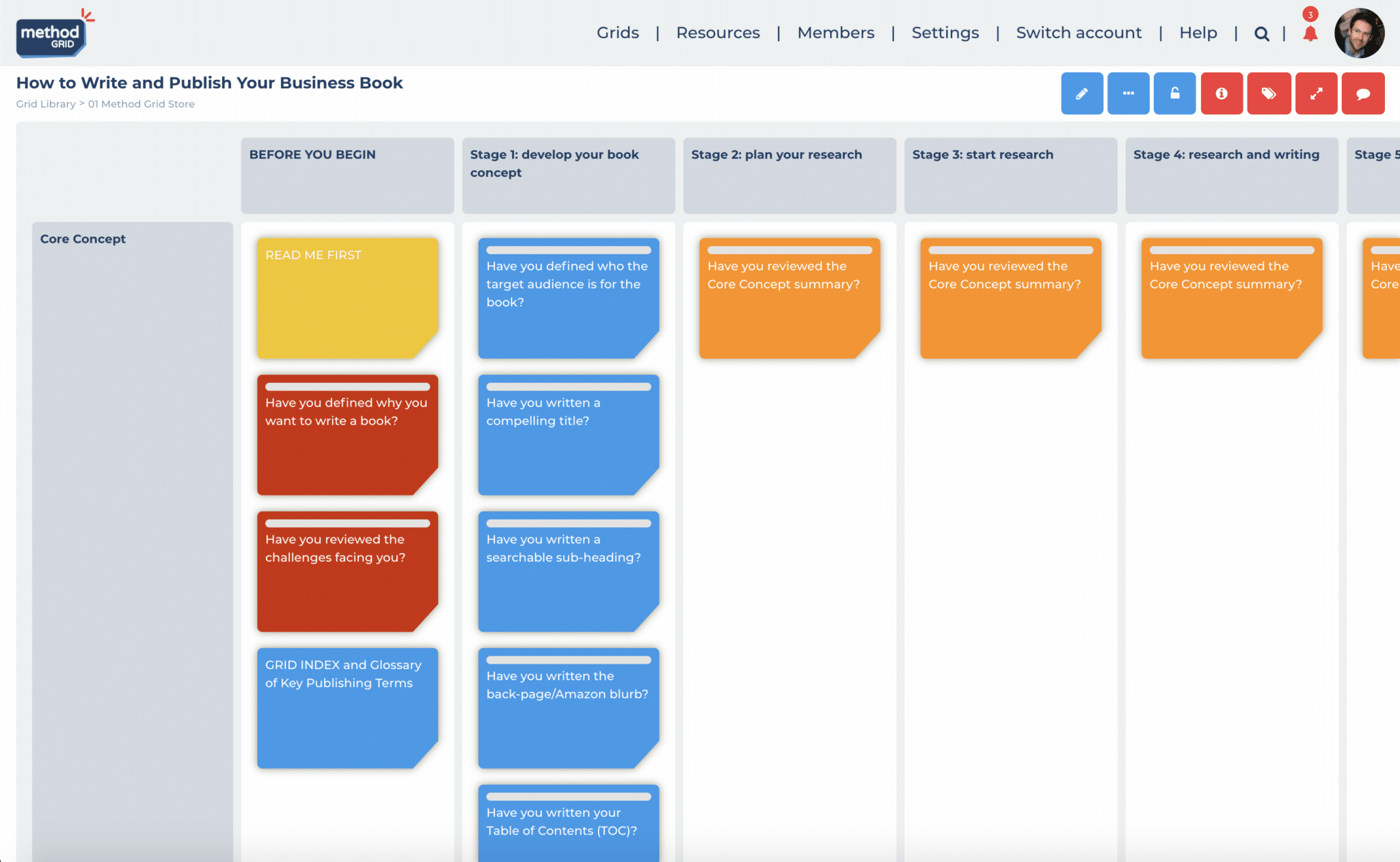Select the BEFORE YOU BEGIN column header
Screen dimensions: 1400x862
click(x=347, y=176)
